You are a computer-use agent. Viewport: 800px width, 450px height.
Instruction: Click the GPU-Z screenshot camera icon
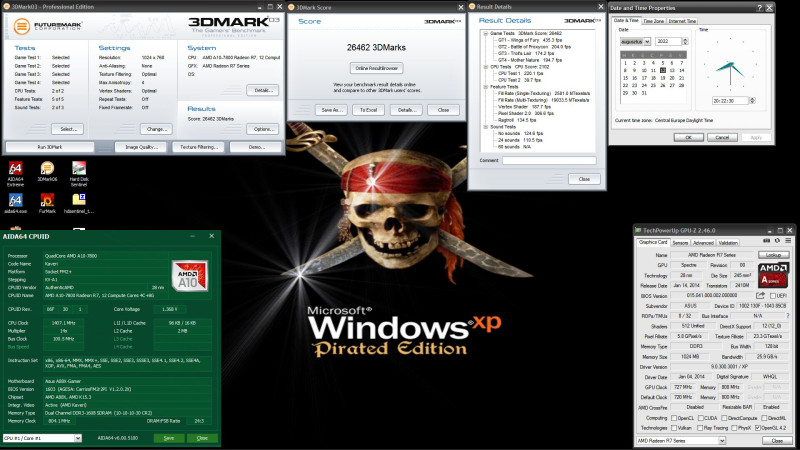[766, 241]
